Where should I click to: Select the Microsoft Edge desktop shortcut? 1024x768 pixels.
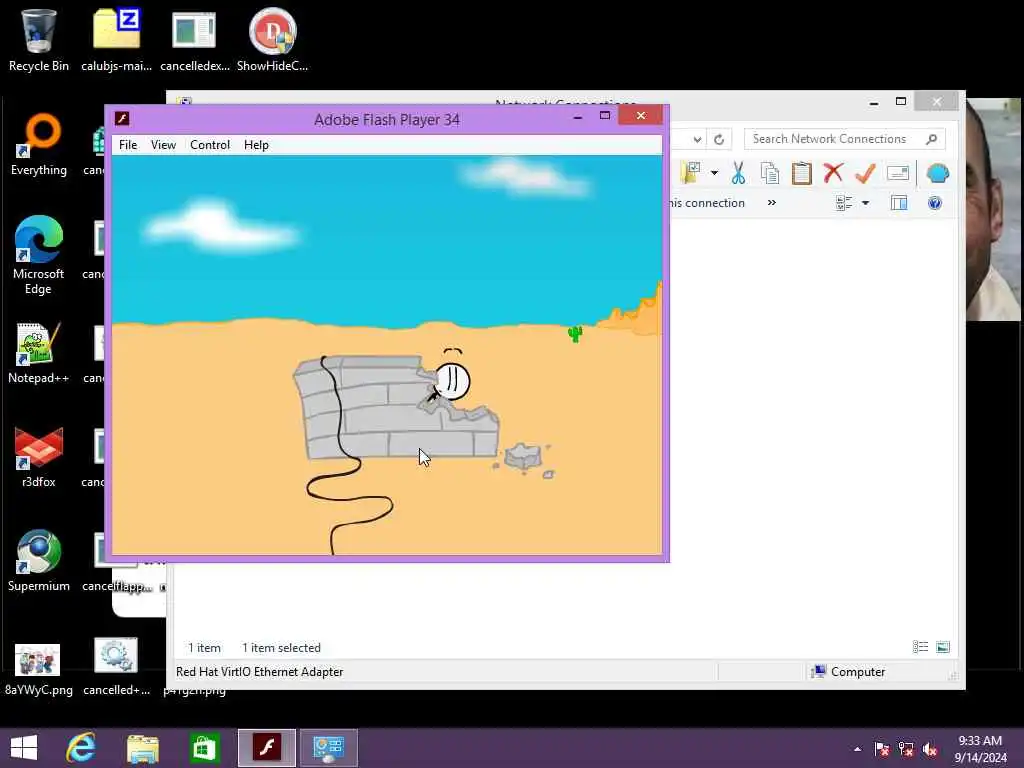tap(39, 255)
